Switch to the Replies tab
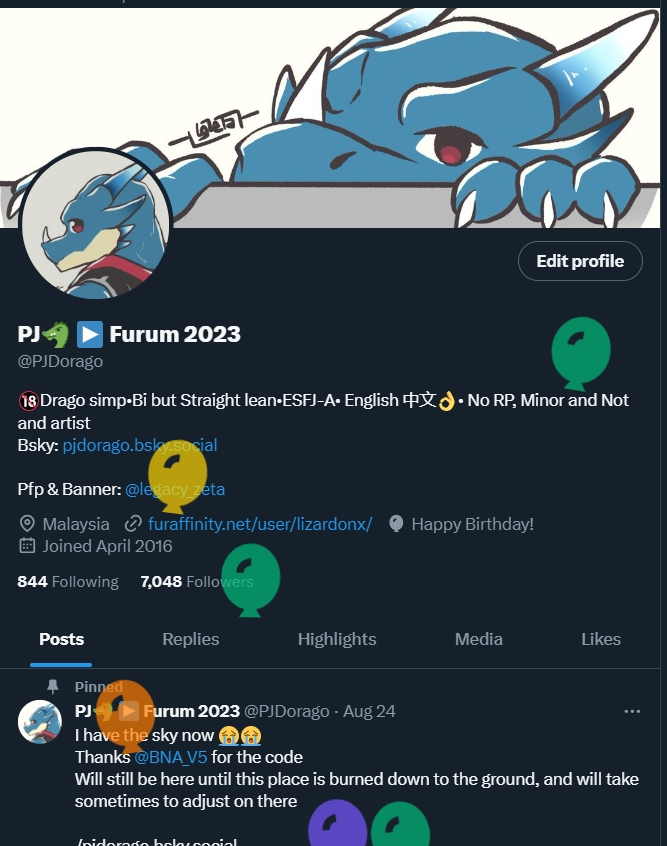Screen dimensions: 667x846 (x=190, y=639)
